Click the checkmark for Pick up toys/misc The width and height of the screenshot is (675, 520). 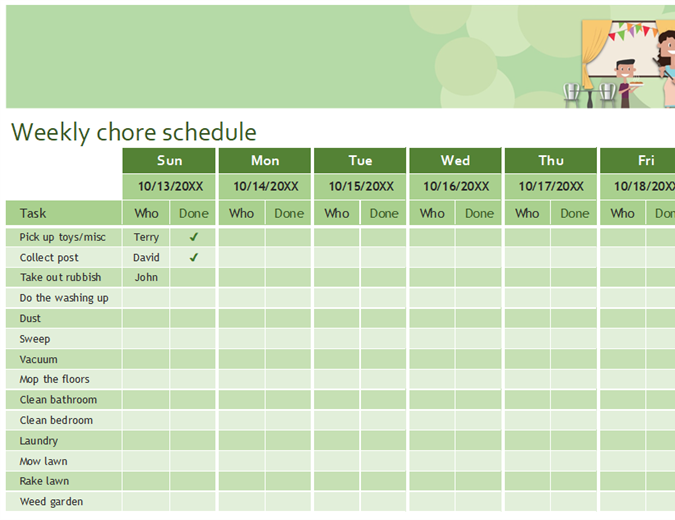[193, 237]
